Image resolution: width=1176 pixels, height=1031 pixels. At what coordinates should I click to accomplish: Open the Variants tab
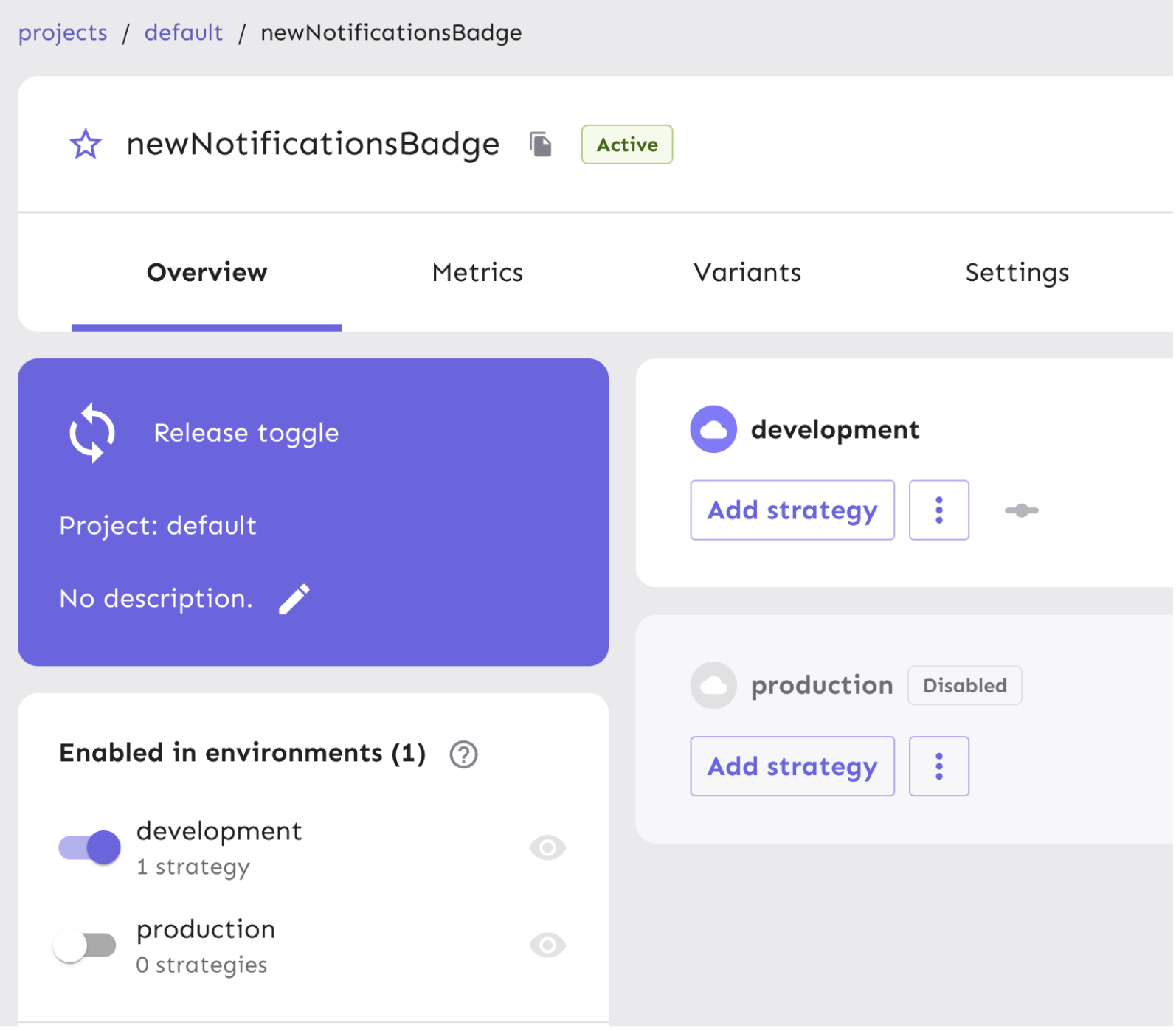click(x=749, y=273)
